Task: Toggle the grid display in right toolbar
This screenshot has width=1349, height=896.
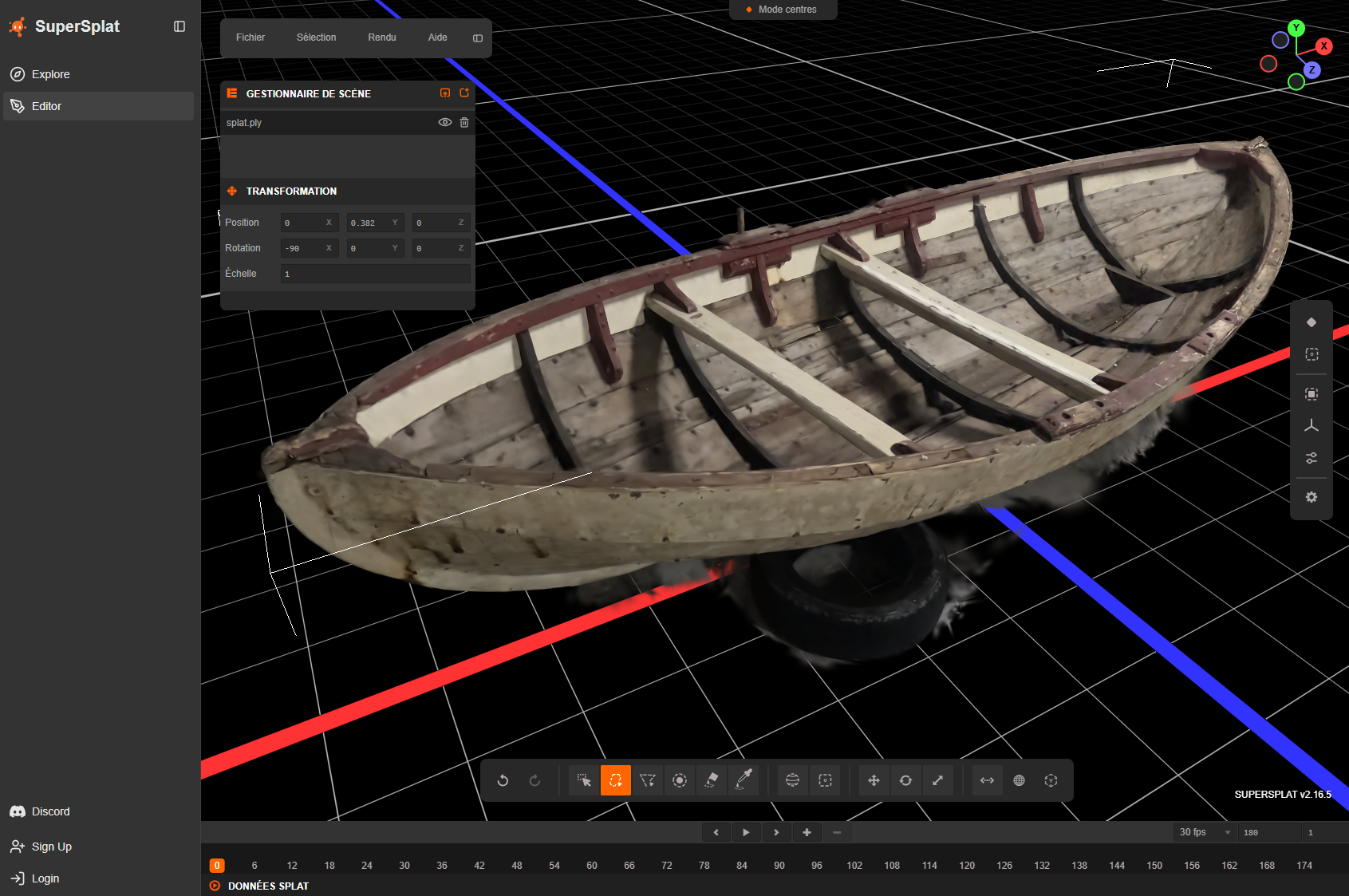Action: [x=1312, y=425]
